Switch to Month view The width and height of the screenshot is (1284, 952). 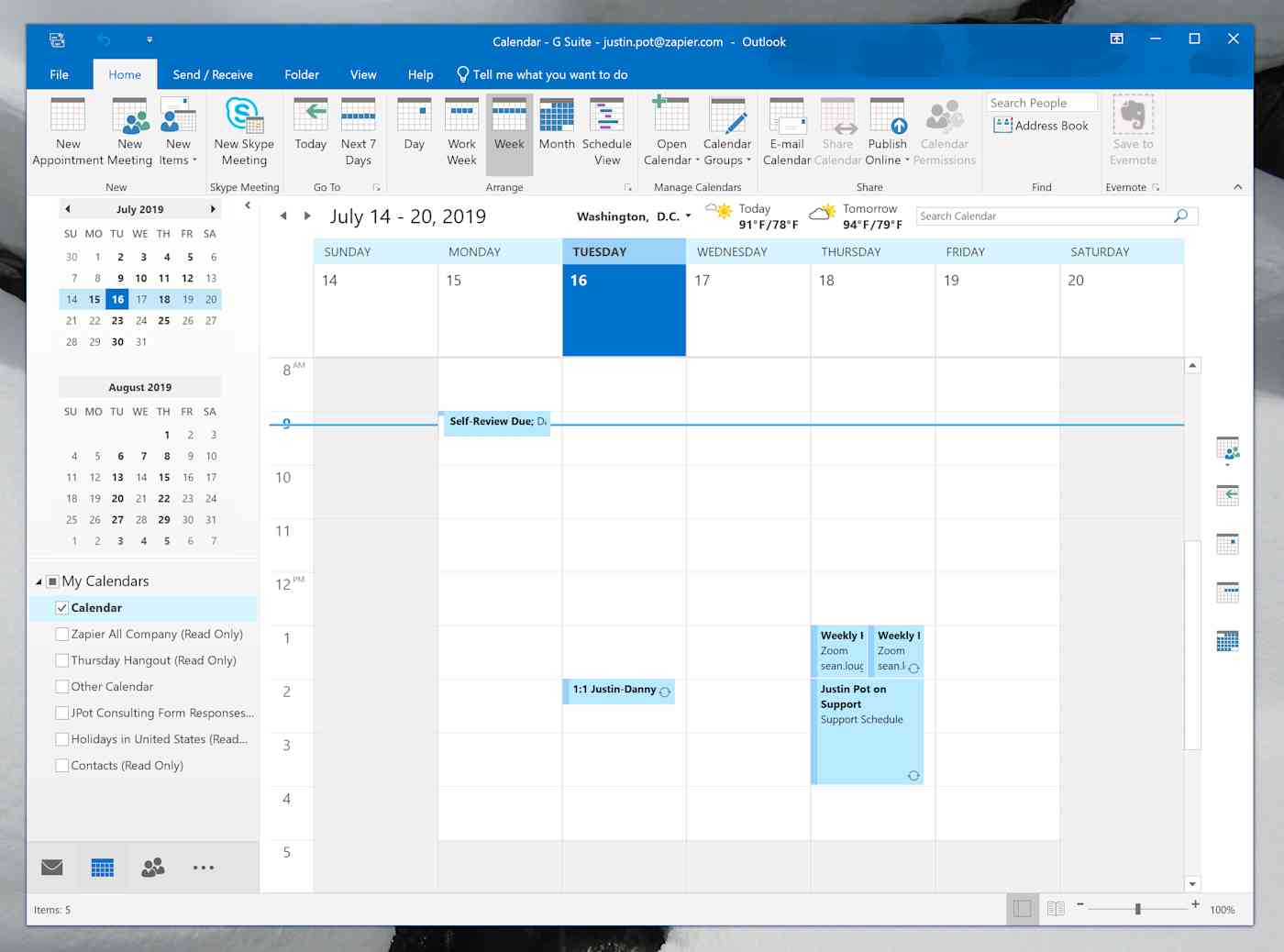557,126
